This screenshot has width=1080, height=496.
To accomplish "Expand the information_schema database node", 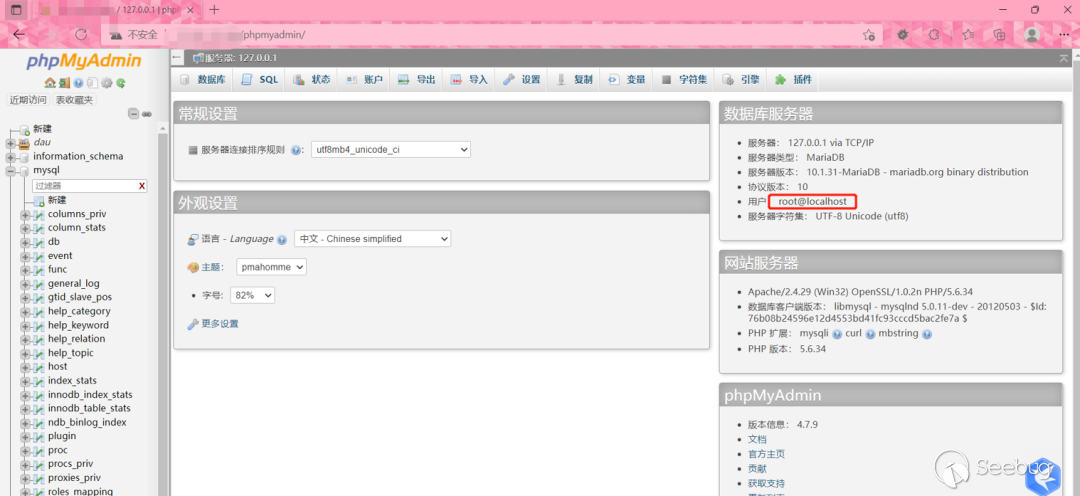I will [x=11, y=156].
